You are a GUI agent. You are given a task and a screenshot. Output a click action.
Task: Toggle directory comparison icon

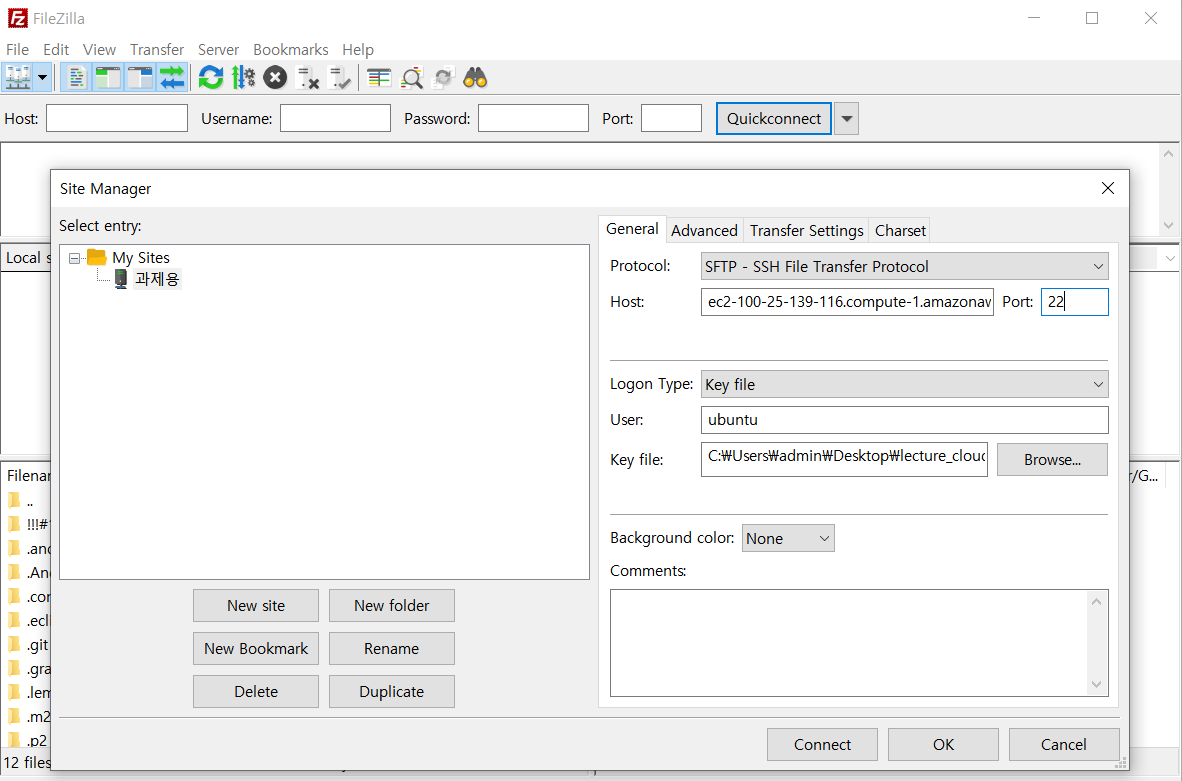coord(412,78)
